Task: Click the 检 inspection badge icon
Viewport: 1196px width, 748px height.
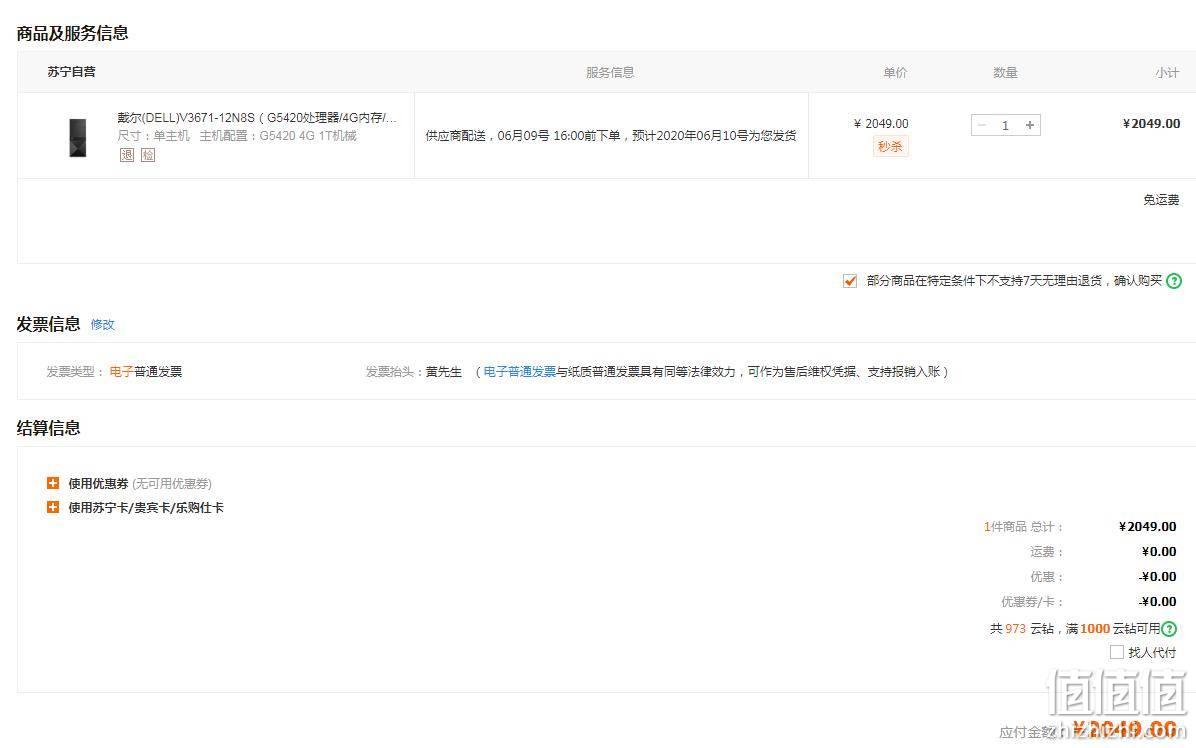Action: coord(148,155)
